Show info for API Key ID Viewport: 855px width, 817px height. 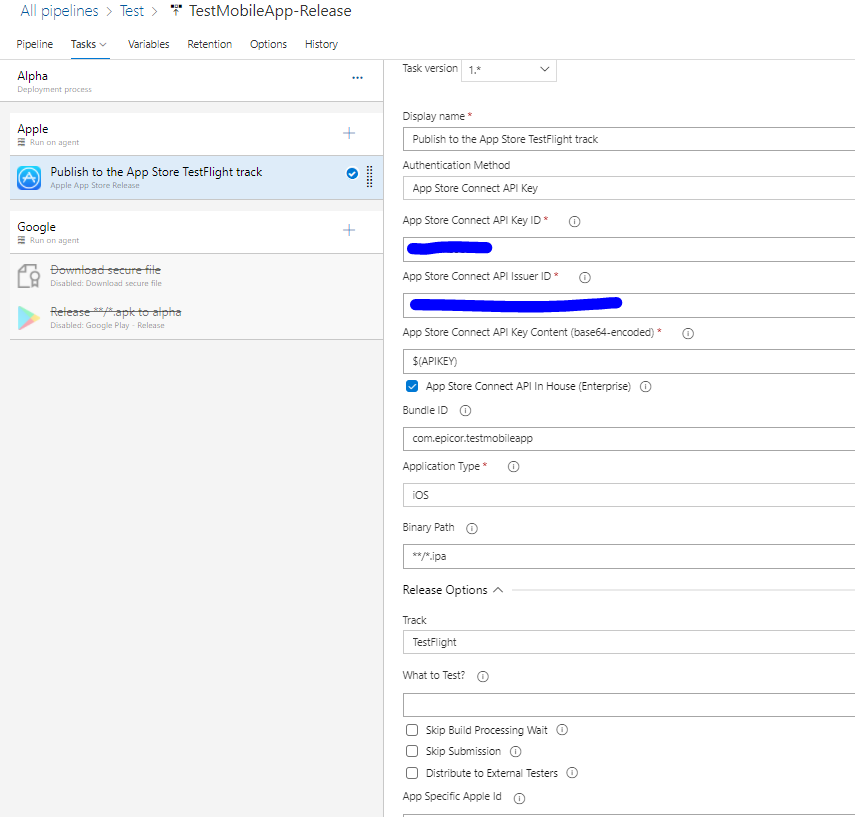click(574, 221)
